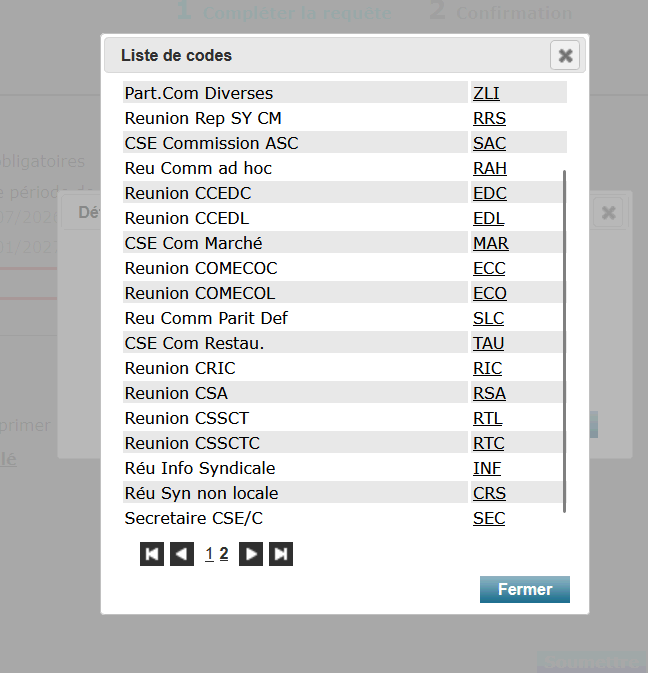Click the Réu Syn non locale label
Screen dimensions: 648x673
click(x=201, y=493)
